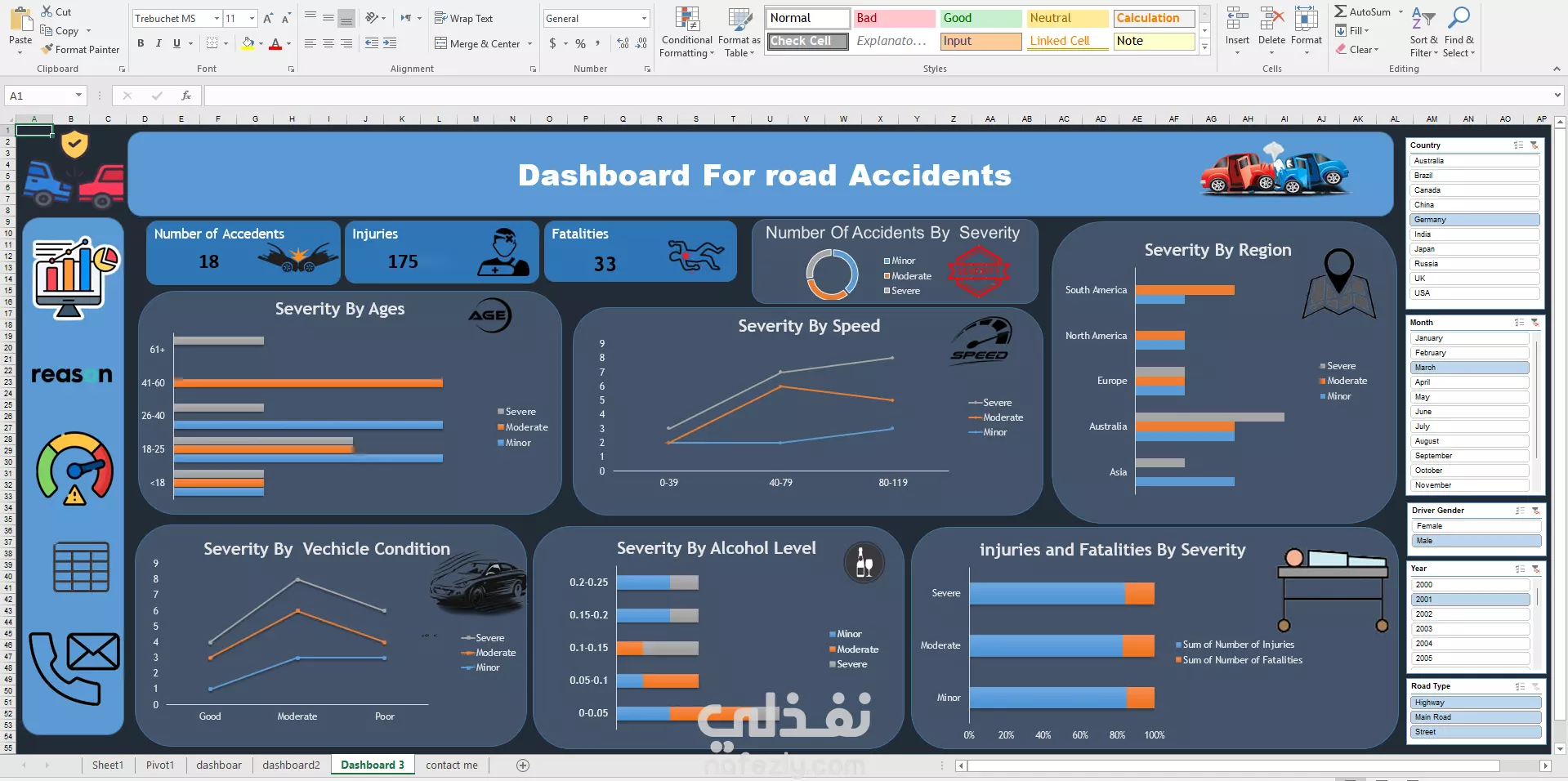Image resolution: width=1568 pixels, height=781 pixels.
Task: Expand the formula bar
Action: (1557, 96)
